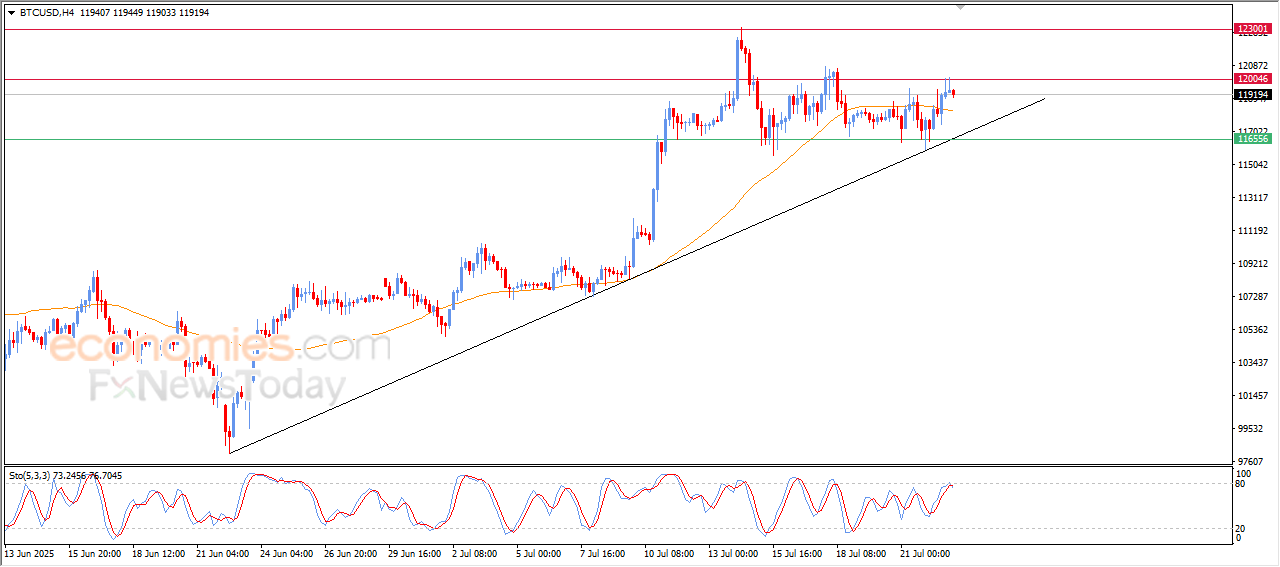Click the 115042 price axis value
Screen dimensions: 1280x567
tap(1253, 164)
